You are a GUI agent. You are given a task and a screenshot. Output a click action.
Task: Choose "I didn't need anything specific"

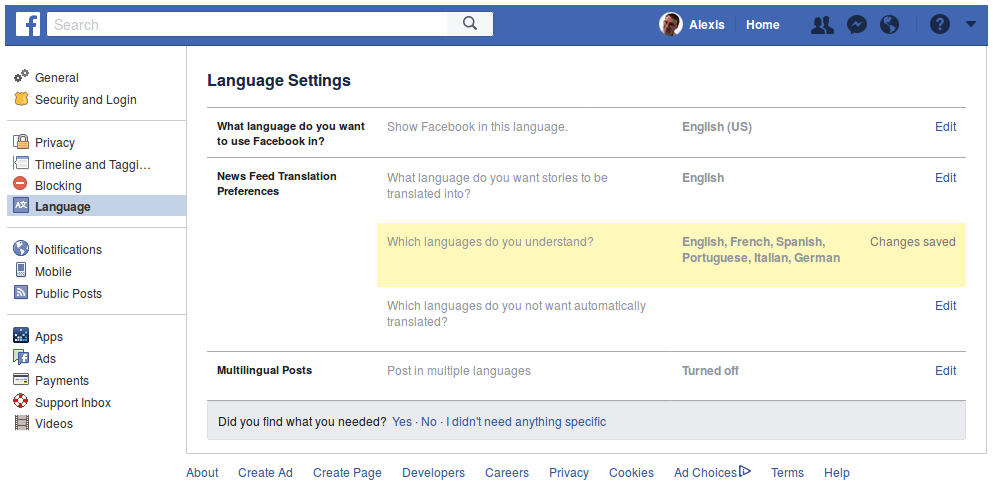(526, 421)
